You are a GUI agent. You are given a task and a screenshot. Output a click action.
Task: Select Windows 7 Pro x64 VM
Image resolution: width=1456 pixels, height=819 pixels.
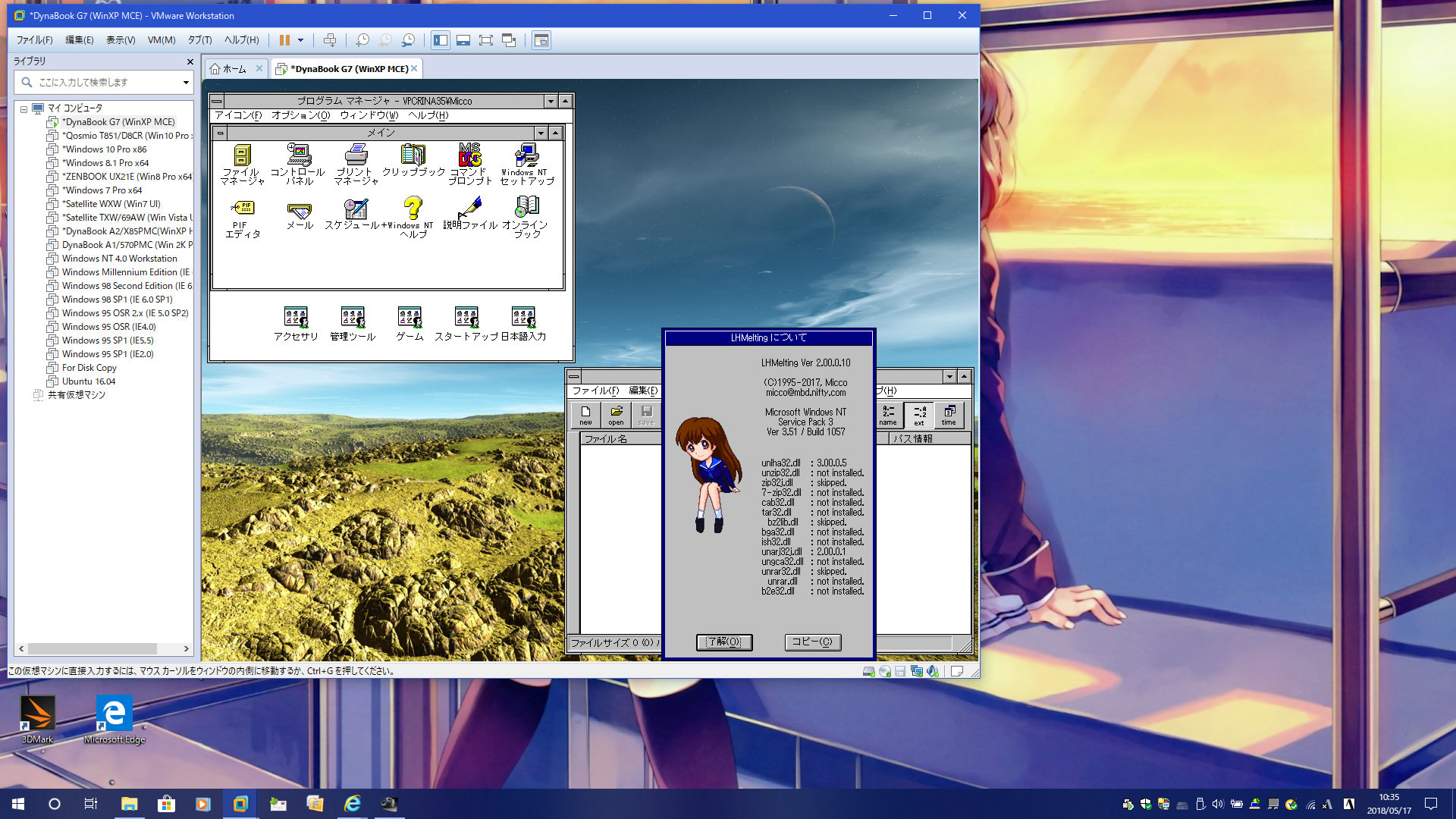click(102, 190)
